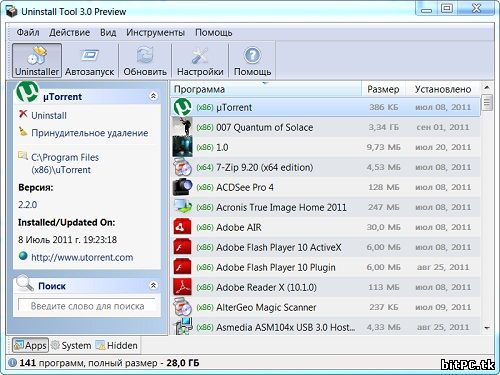Screen dimensions: 500x375
Task: Click the сен 01, 2011 date cell
Action: point(443,127)
